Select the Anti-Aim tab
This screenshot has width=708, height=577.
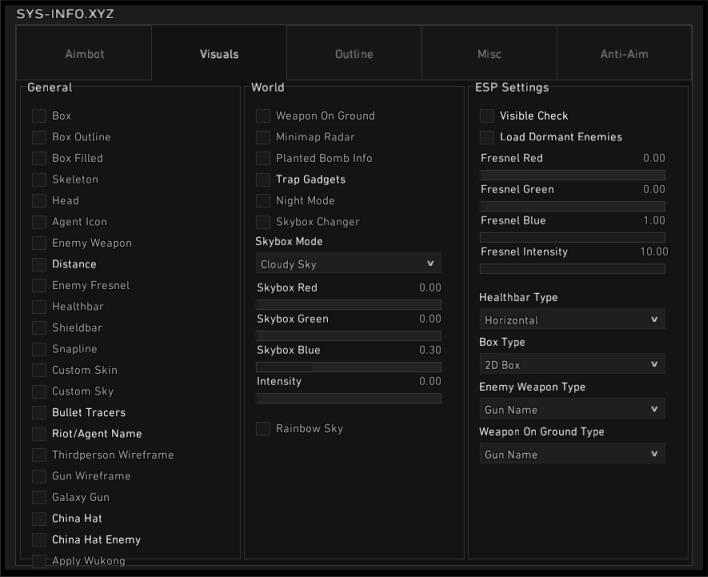click(624, 54)
